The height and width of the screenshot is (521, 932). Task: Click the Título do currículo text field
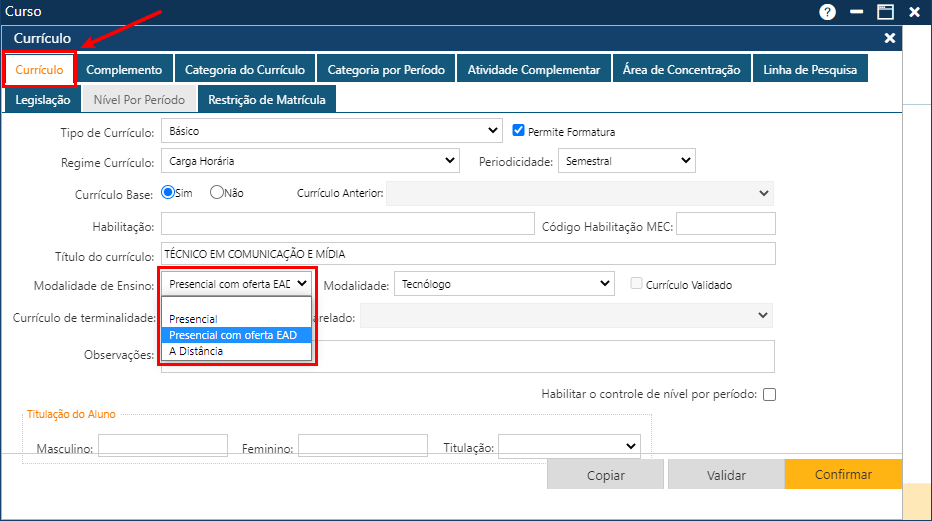point(468,254)
